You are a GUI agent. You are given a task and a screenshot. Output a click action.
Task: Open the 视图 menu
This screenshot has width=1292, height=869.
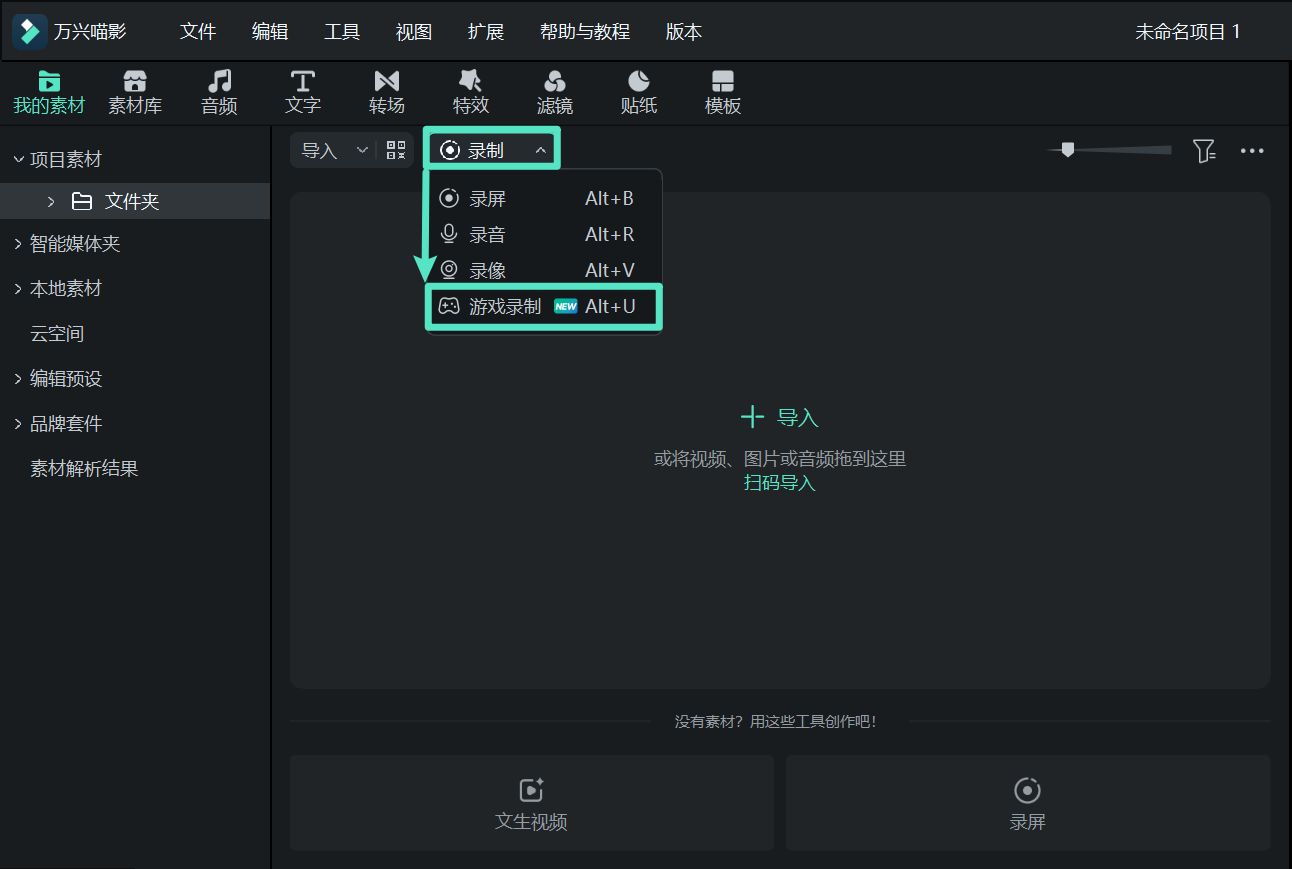[x=414, y=32]
